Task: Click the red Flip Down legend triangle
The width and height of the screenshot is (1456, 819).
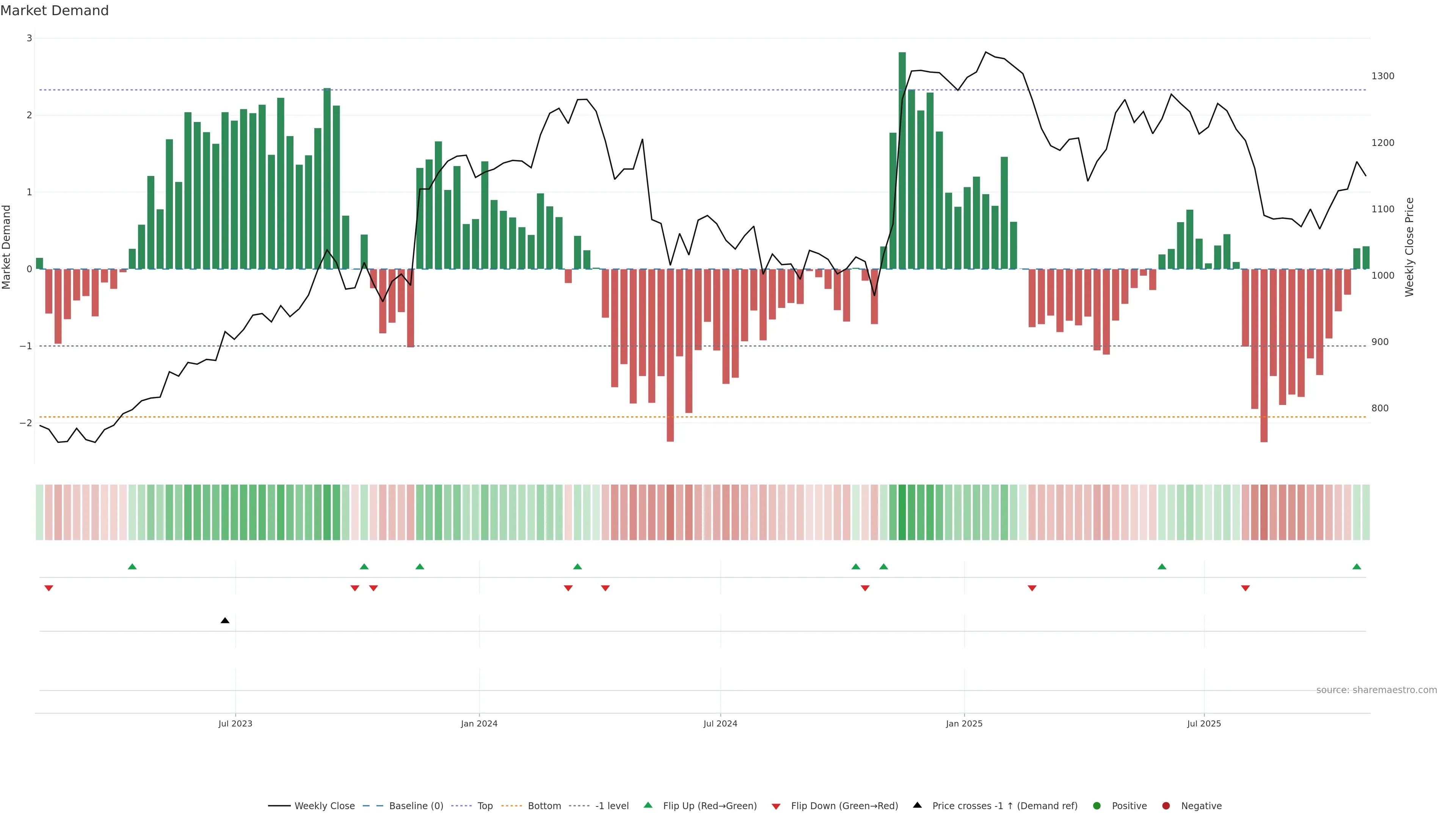Action: 776,806
